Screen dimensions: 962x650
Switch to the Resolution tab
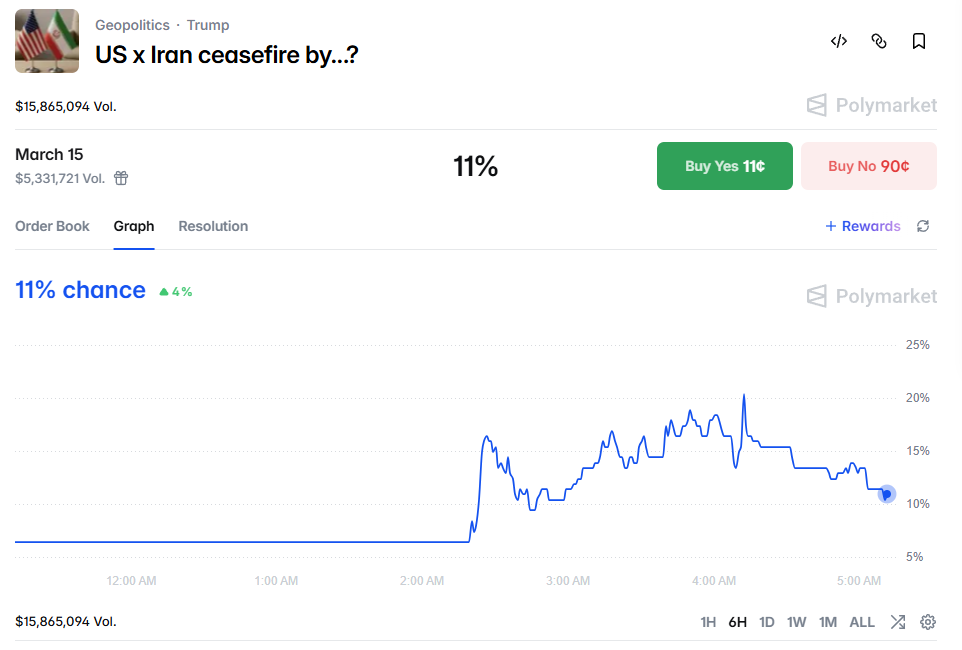213,226
